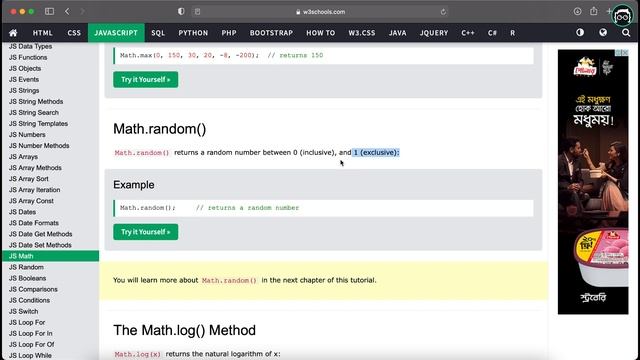The height and width of the screenshot is (360, 640).
Task: Open JS Array Sort in sidebar
Action: coord(29,179)
